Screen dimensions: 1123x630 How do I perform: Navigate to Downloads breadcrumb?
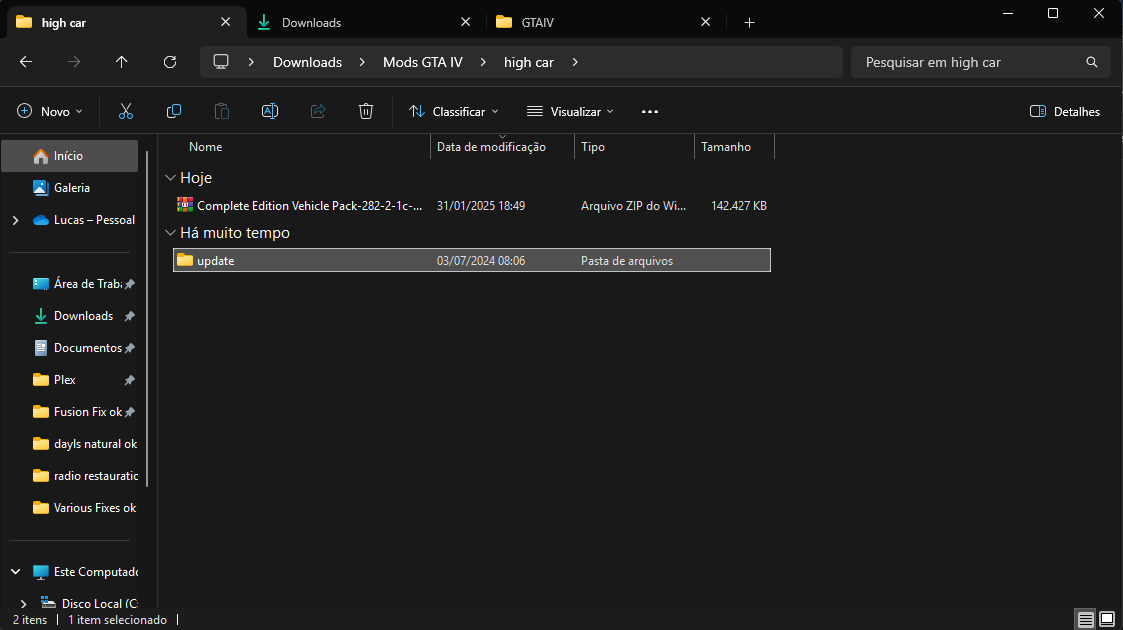click(307, 62)
